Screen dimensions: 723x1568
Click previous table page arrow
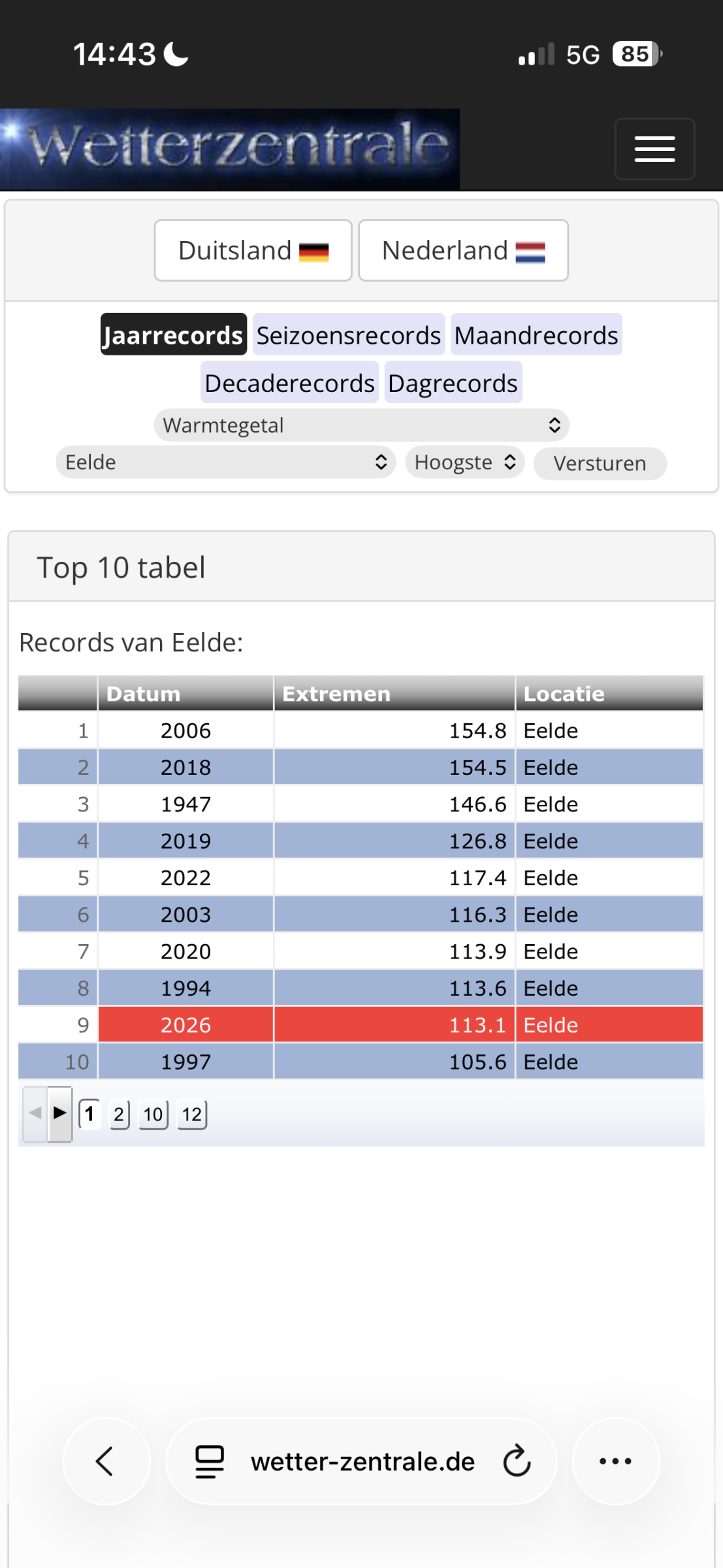(35, 1113)
